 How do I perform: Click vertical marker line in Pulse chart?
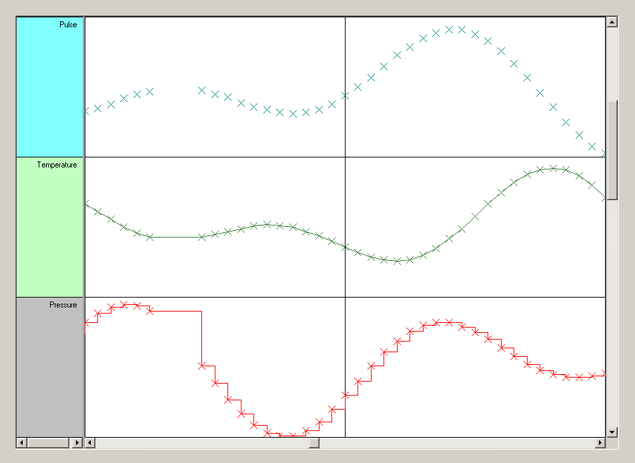(345, 60)
